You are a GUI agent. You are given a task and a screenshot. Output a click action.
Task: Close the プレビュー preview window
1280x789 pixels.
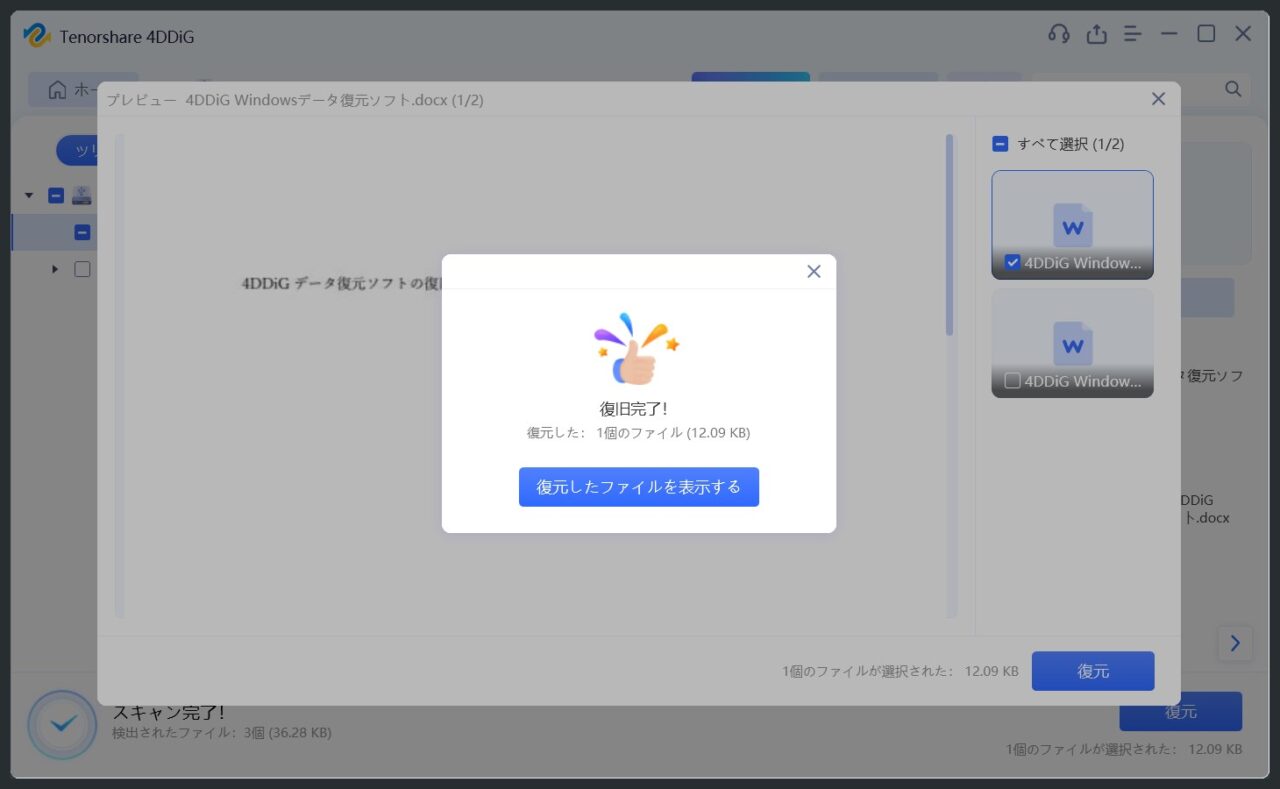(x=1158, y=99)
